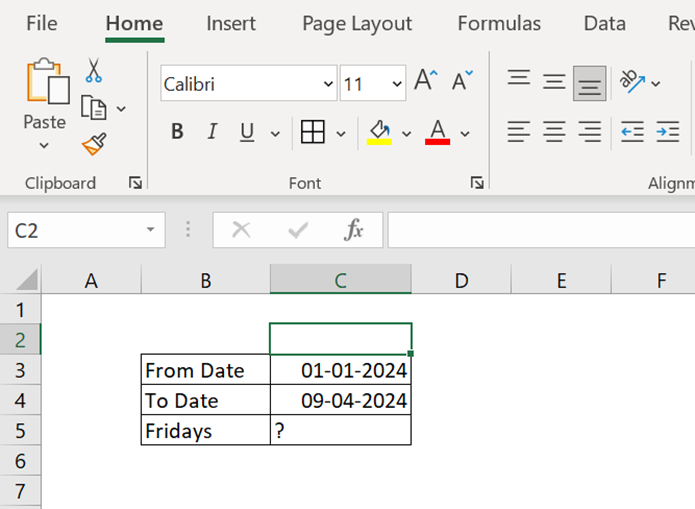Apply Top Align vertical alignment
The height and width of the screenshot is (509, 695).
coord(519,78)
